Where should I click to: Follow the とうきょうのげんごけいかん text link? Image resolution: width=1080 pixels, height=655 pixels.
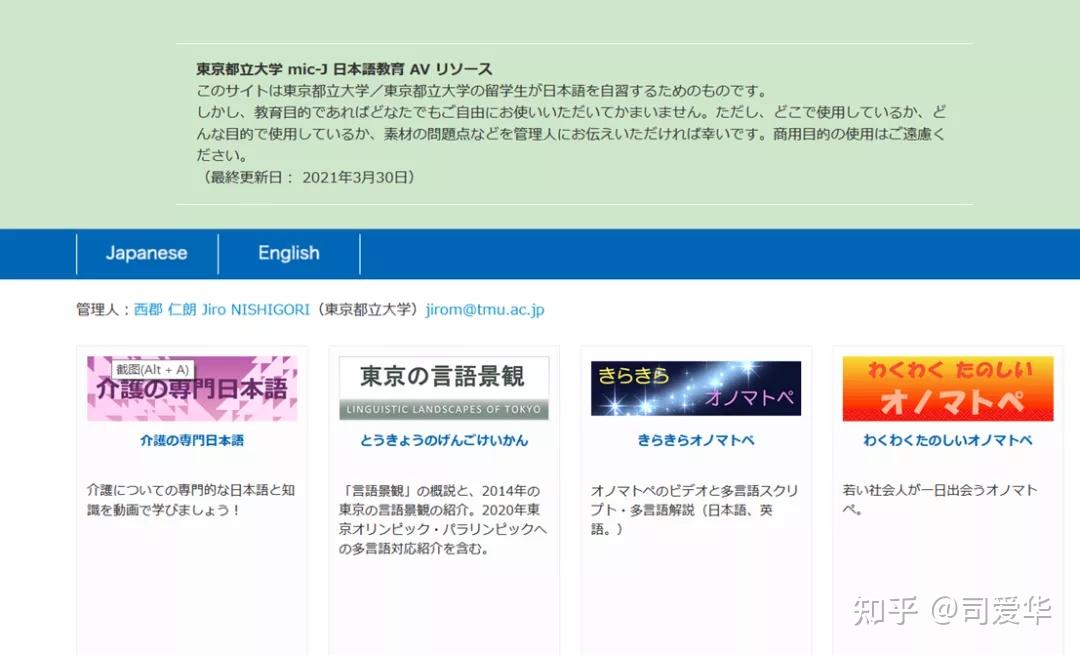[x=444, y=439]
